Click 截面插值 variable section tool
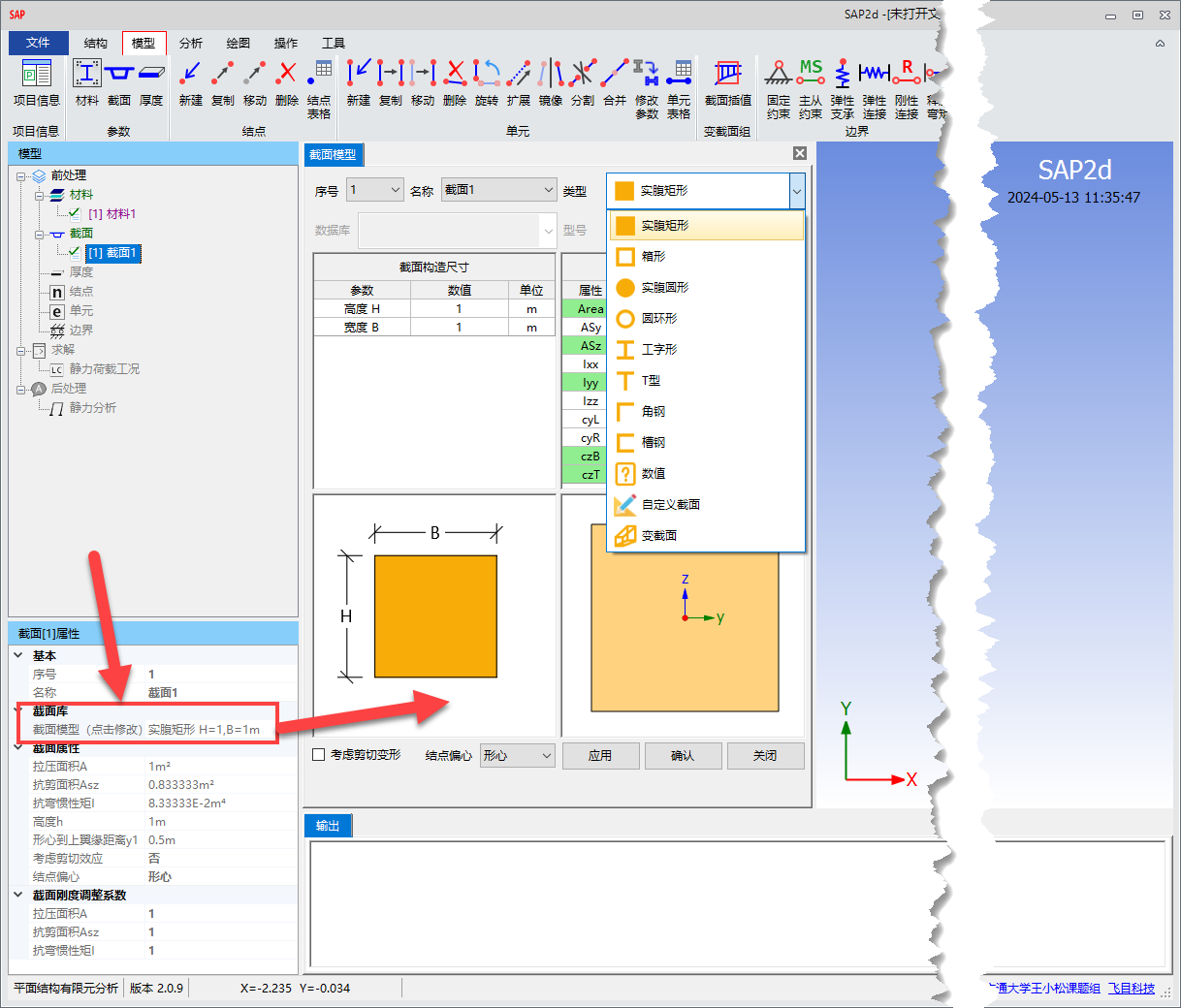This screenshot has width=1181, height=1008. click(x=728, y=82)
